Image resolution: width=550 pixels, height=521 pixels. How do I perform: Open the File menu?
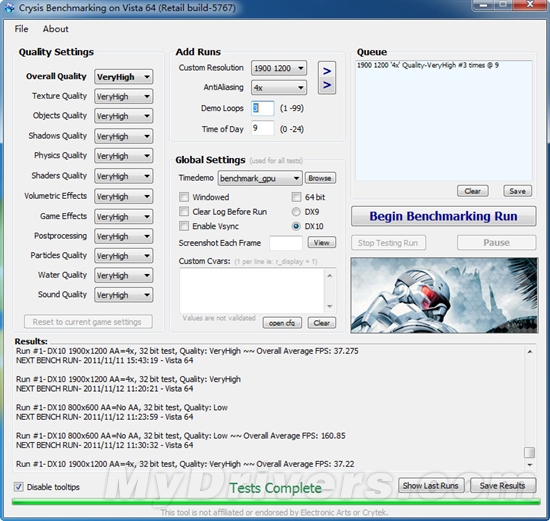21,29
